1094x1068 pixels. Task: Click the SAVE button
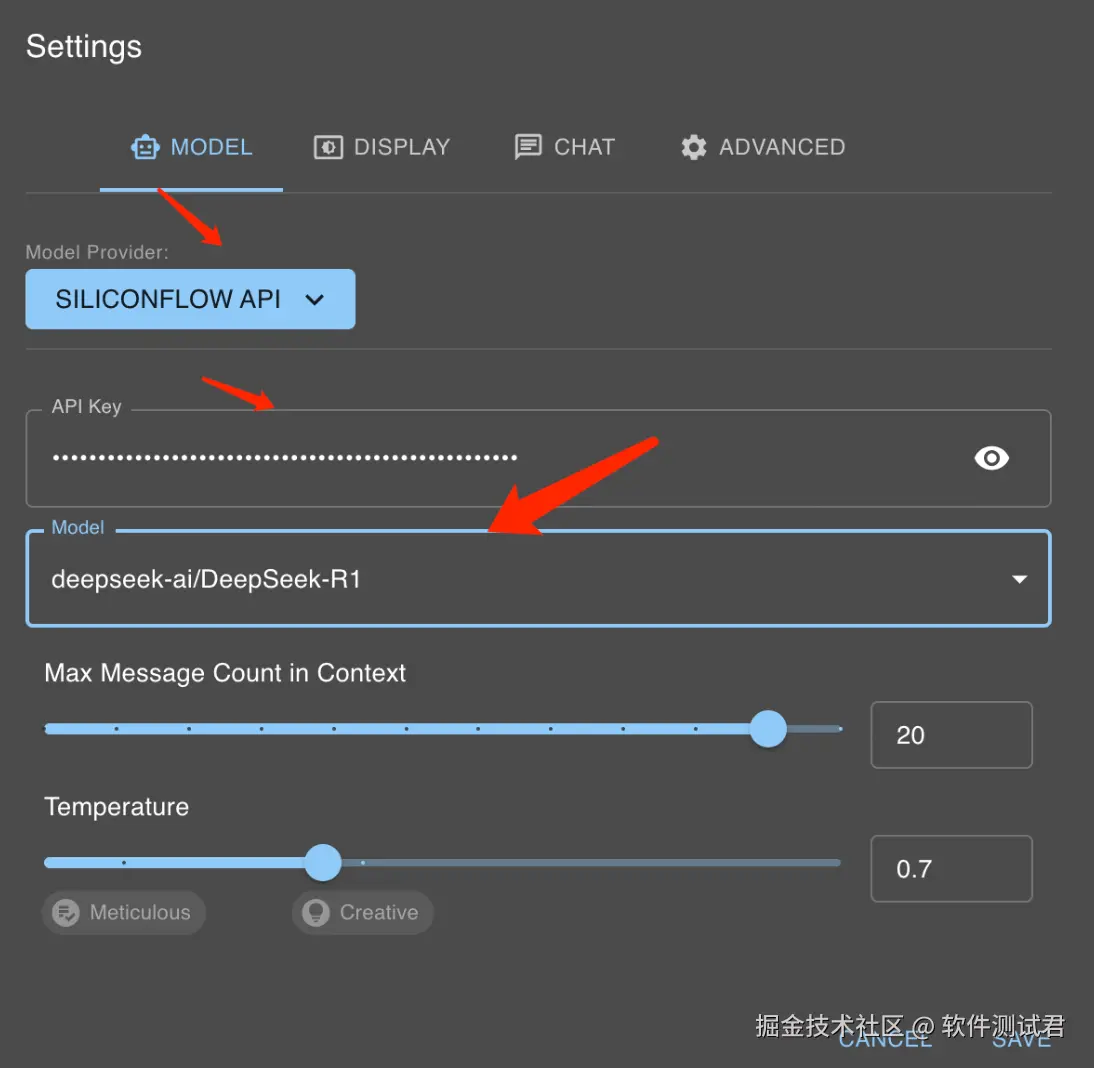coord(1021,1039)
